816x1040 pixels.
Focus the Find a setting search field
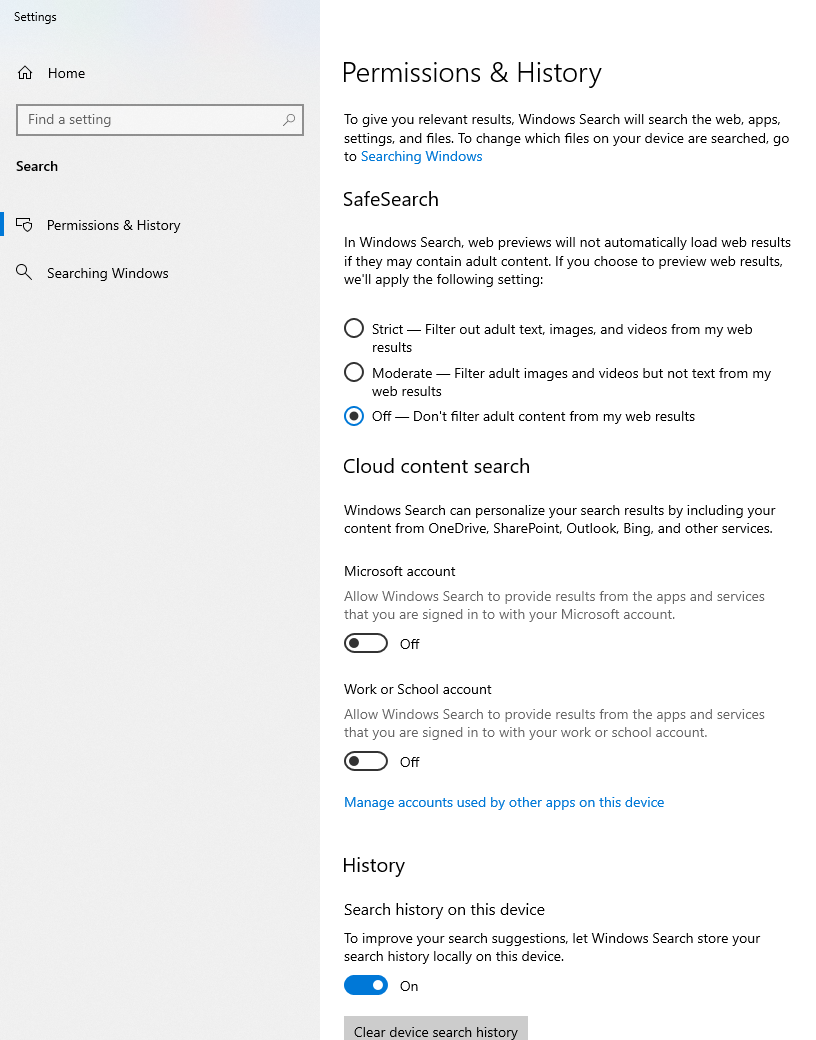point(160,120)
